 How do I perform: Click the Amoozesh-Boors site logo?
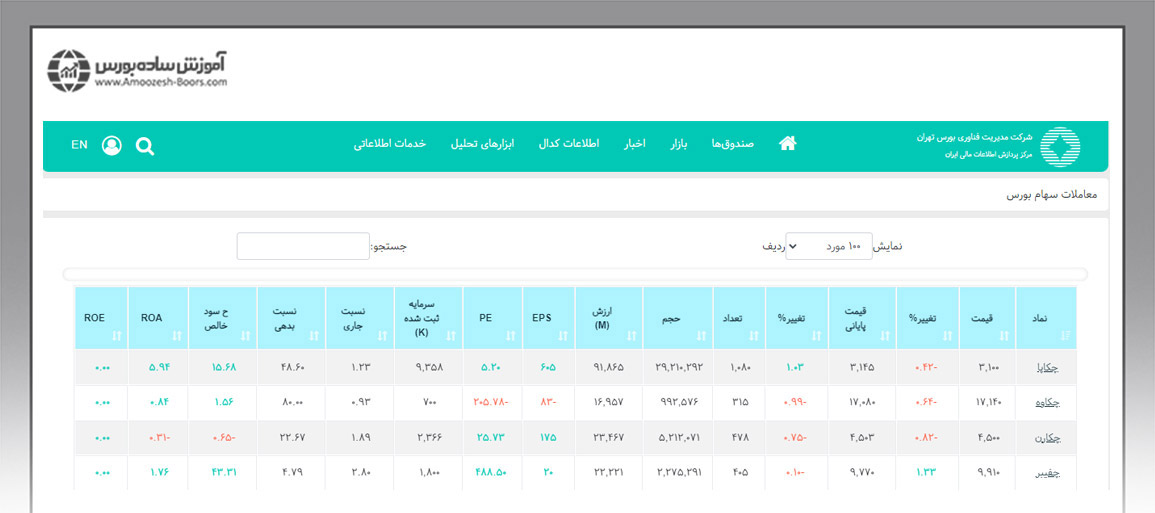coord(138,70)
